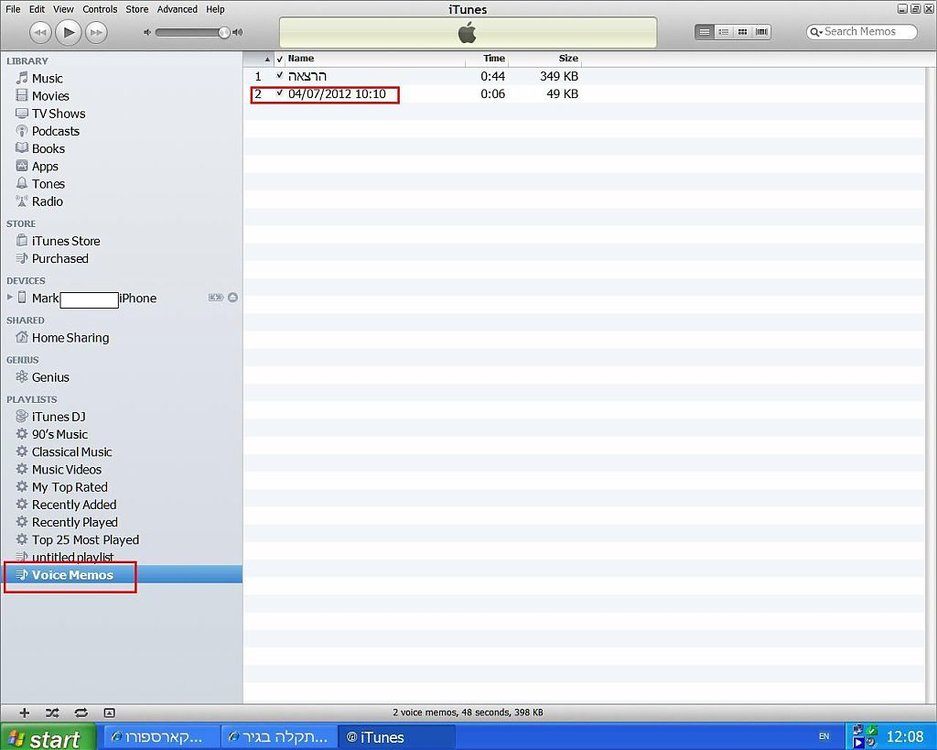Expand the Mark iPhone device
This screenshot has height=750, width=937.
coord(9,297)
